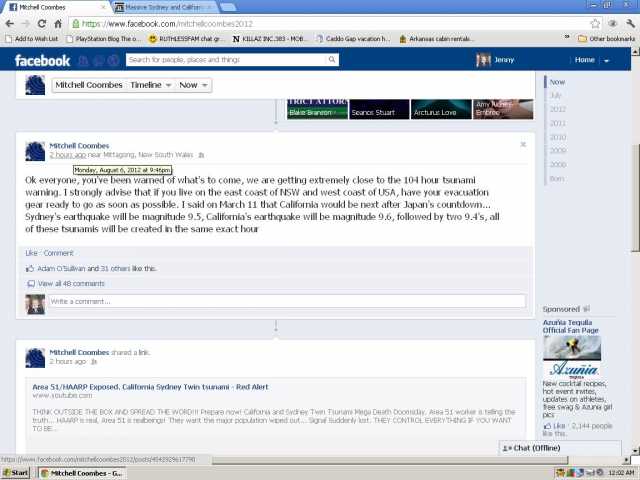This screenshot has width=640, height=480.
Task: Open Facebook messages icon
Action: coord(98,60)
